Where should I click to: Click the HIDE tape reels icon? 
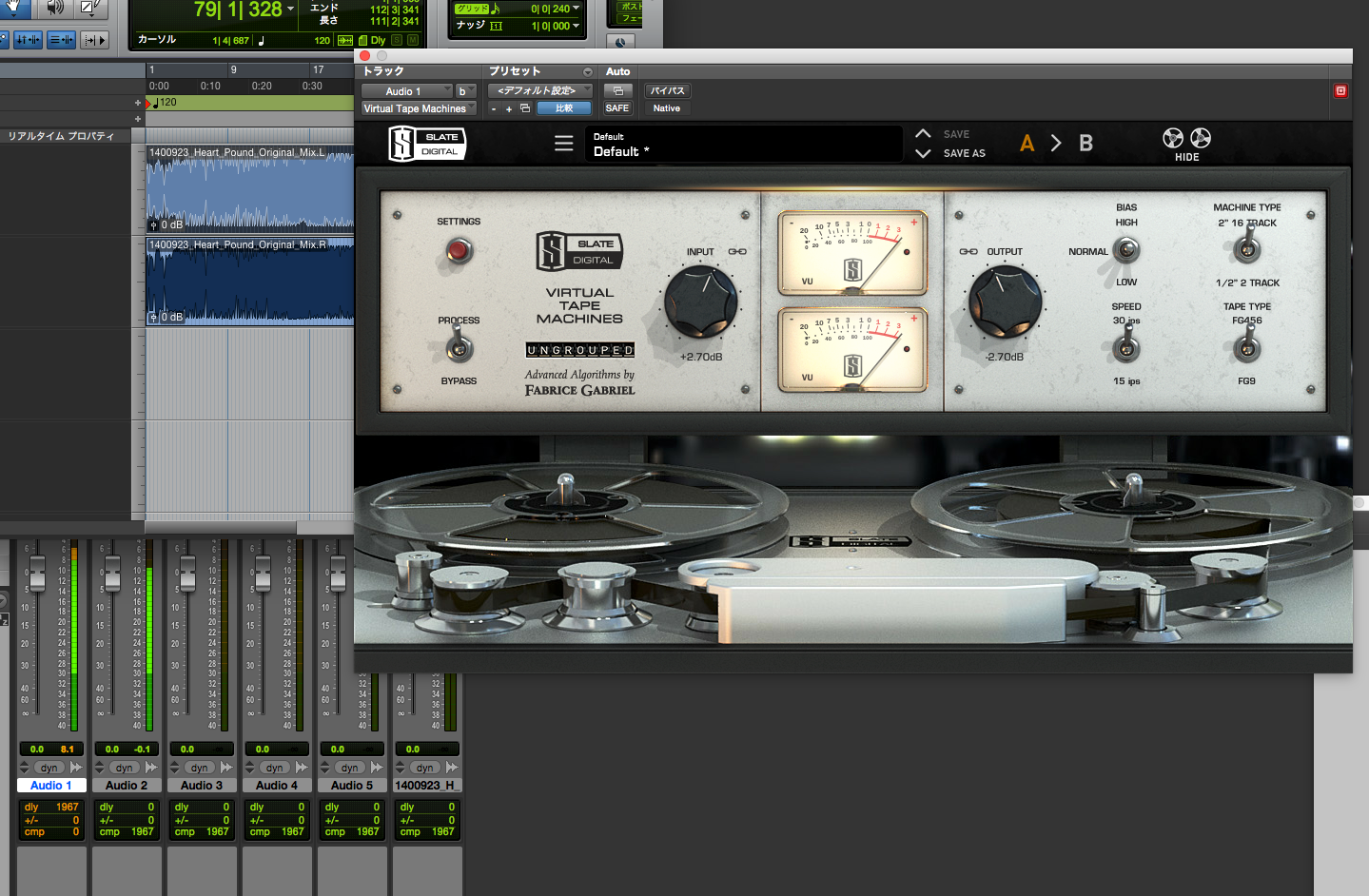(1186, 145)
